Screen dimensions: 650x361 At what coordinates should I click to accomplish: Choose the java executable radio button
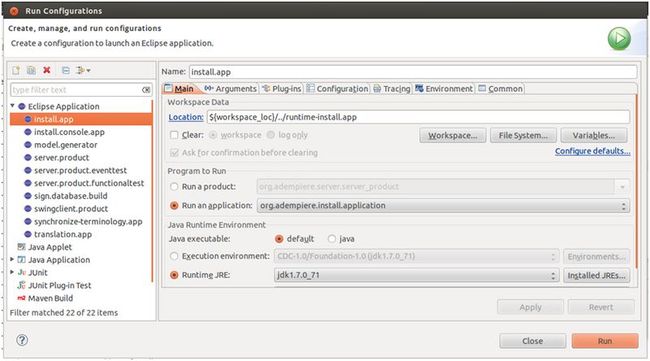332,239
